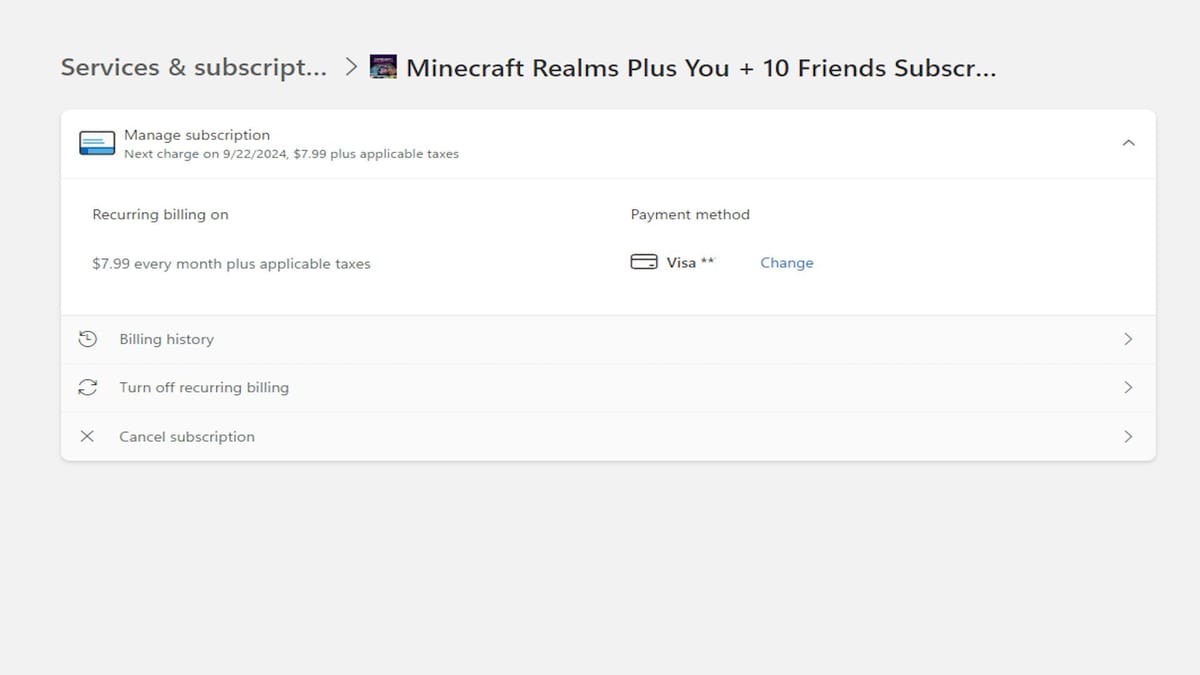Viewport: 1200px width, 675px height.
Task: Click the breadcrumb separator arrow
Action: [351, 68]
